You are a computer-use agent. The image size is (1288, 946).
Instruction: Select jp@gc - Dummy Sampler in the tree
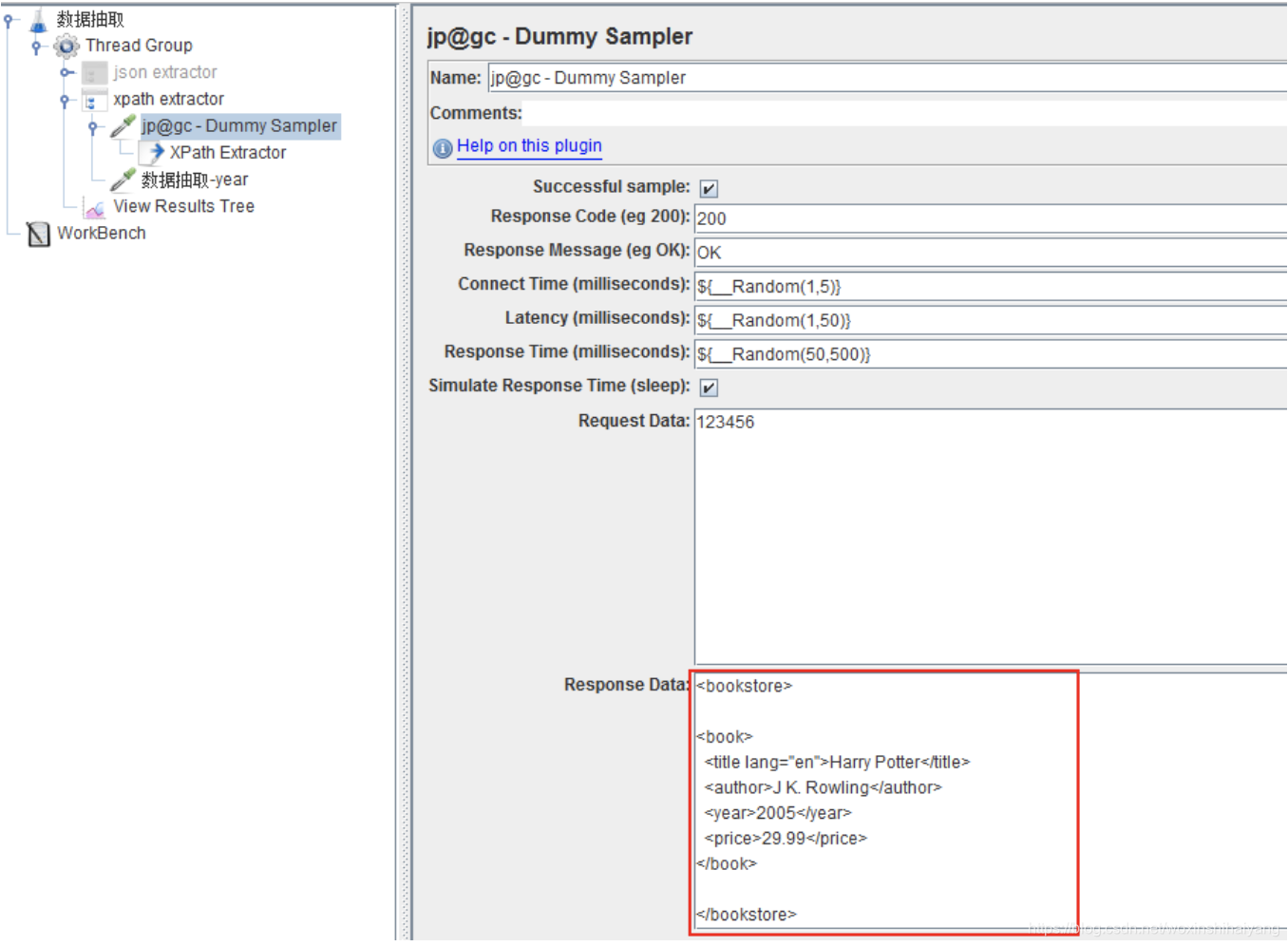coord(239,125)
